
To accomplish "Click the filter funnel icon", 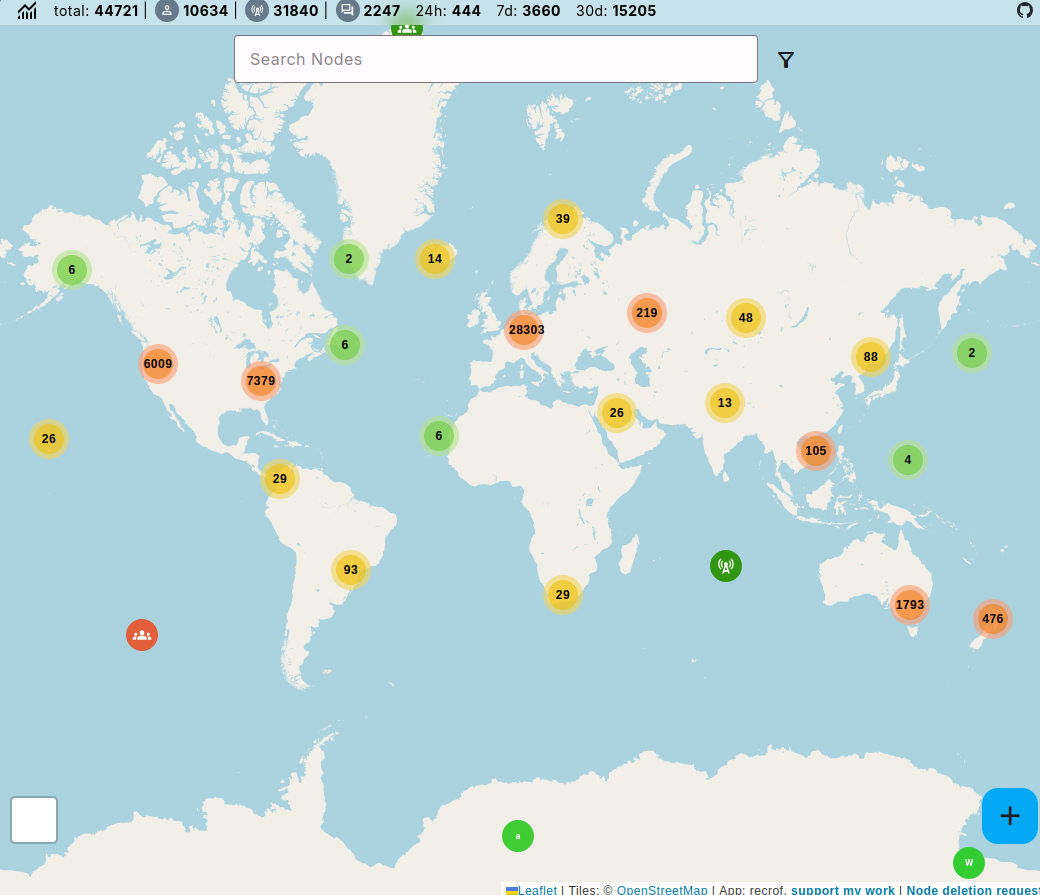I will point(786,60).
